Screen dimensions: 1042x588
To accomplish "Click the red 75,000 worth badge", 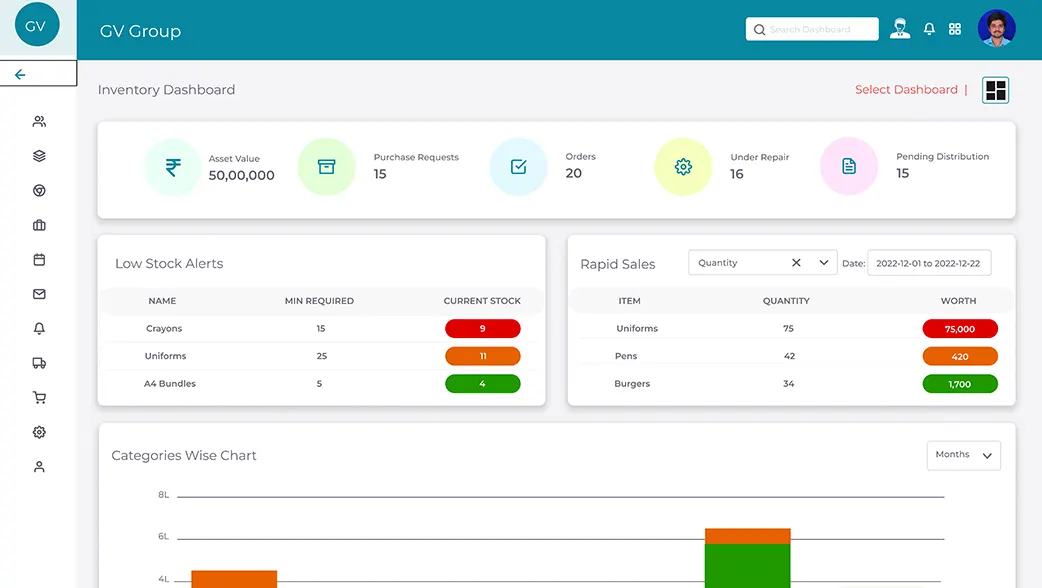I will (x=960, y=329).
